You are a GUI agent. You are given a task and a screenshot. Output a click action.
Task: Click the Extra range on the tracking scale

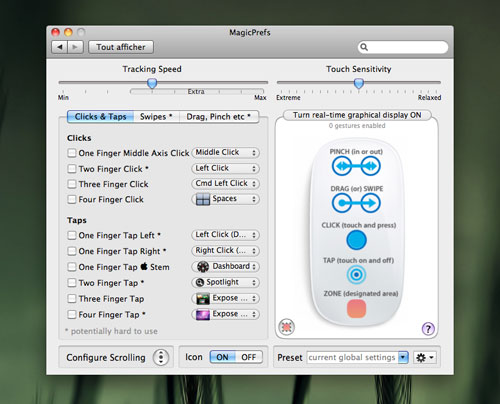(197, 91)
